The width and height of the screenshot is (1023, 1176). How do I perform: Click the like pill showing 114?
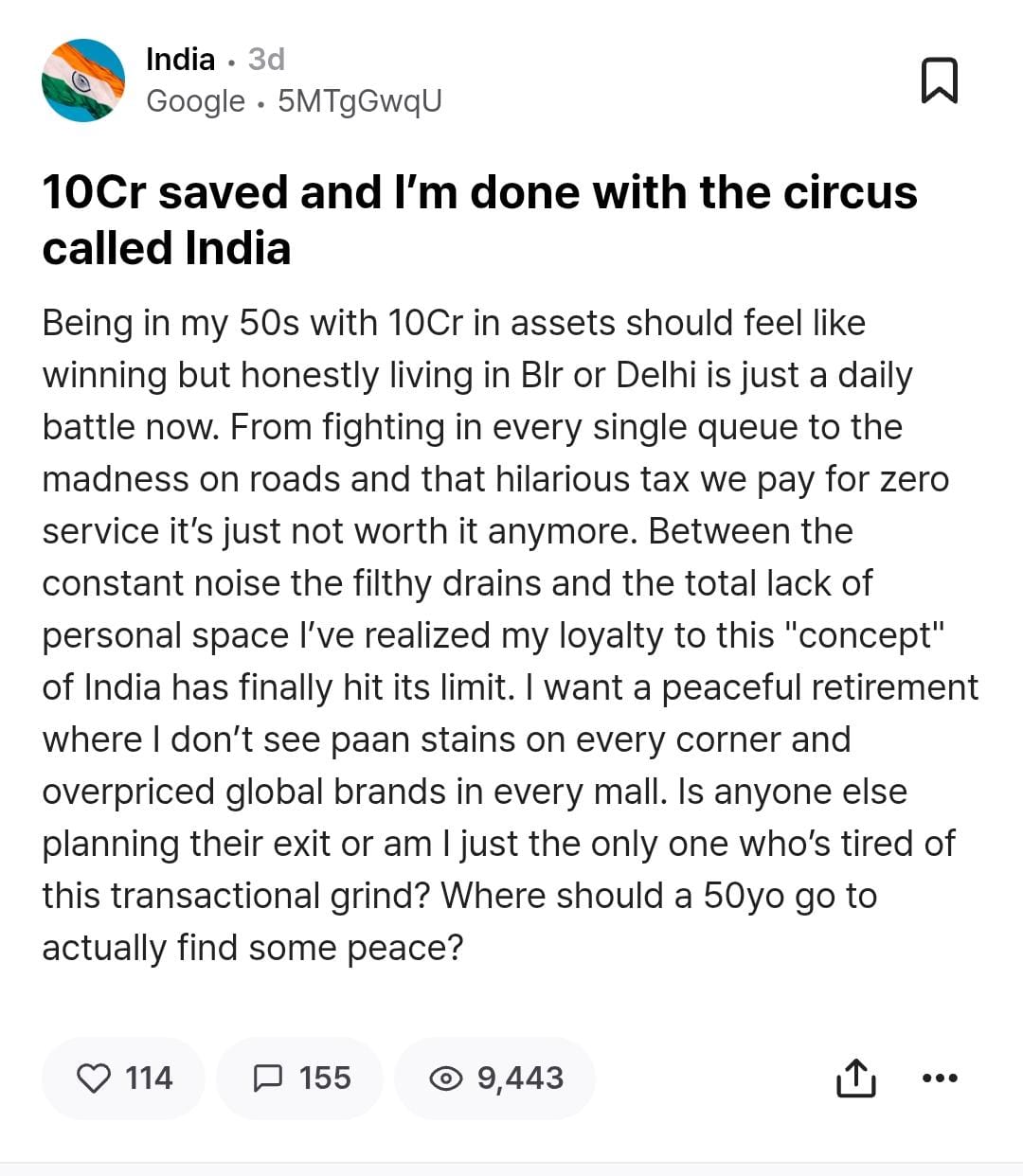click(124, 1078)
